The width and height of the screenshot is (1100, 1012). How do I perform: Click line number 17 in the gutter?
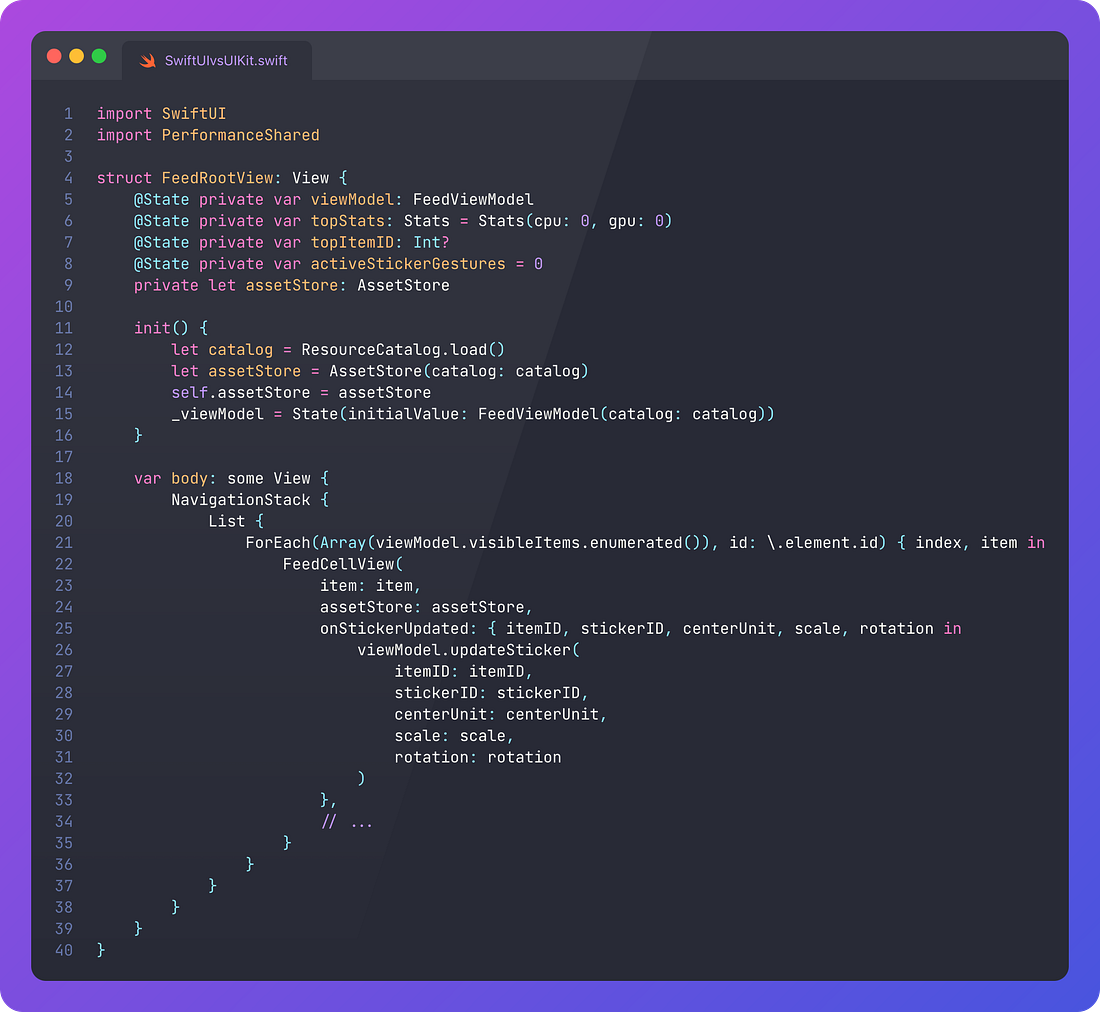(64, 457)
